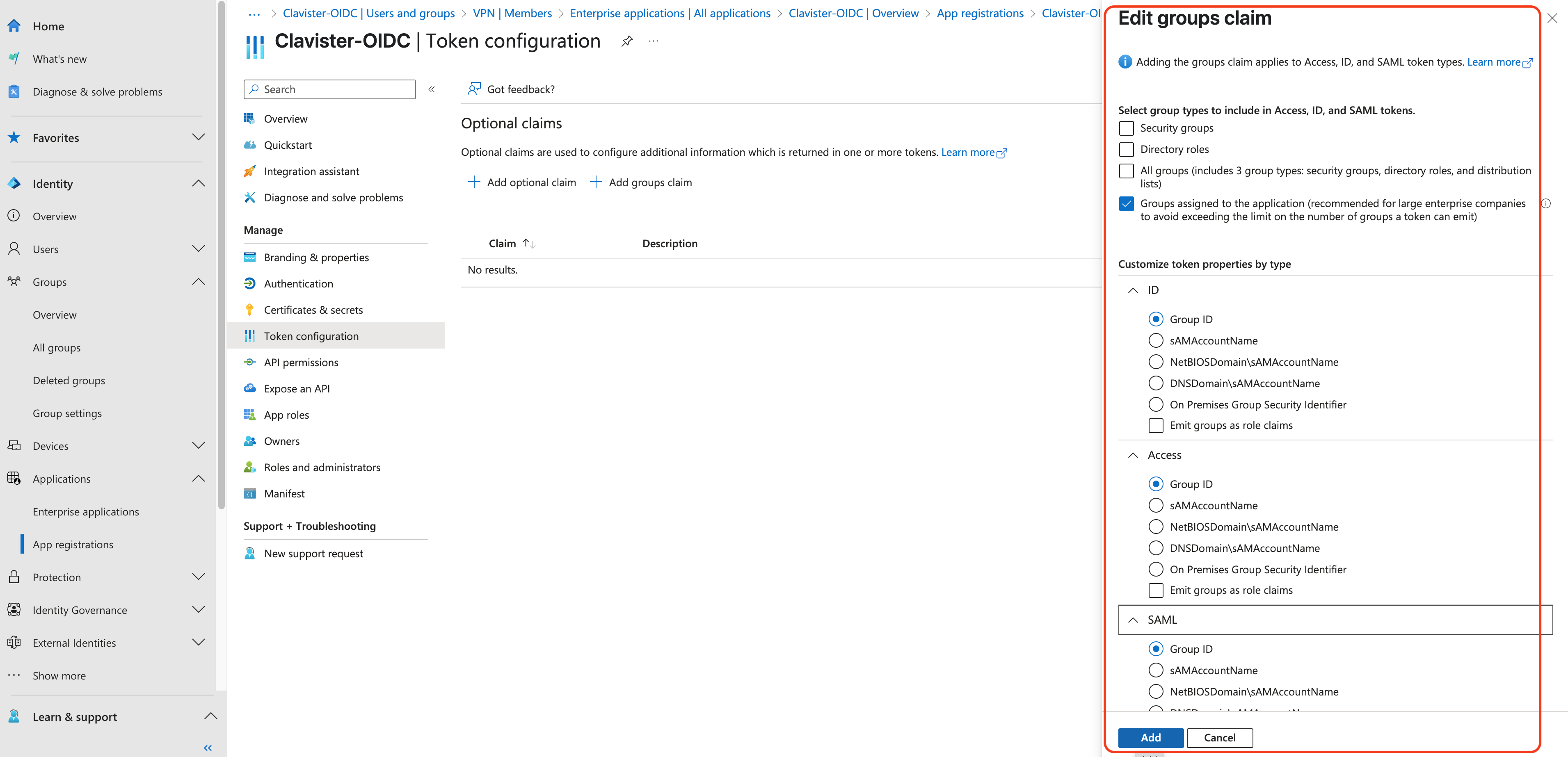Collapse the Learn & support section
The height and width of the screenshot is (757, 1568).
point(210,716)
